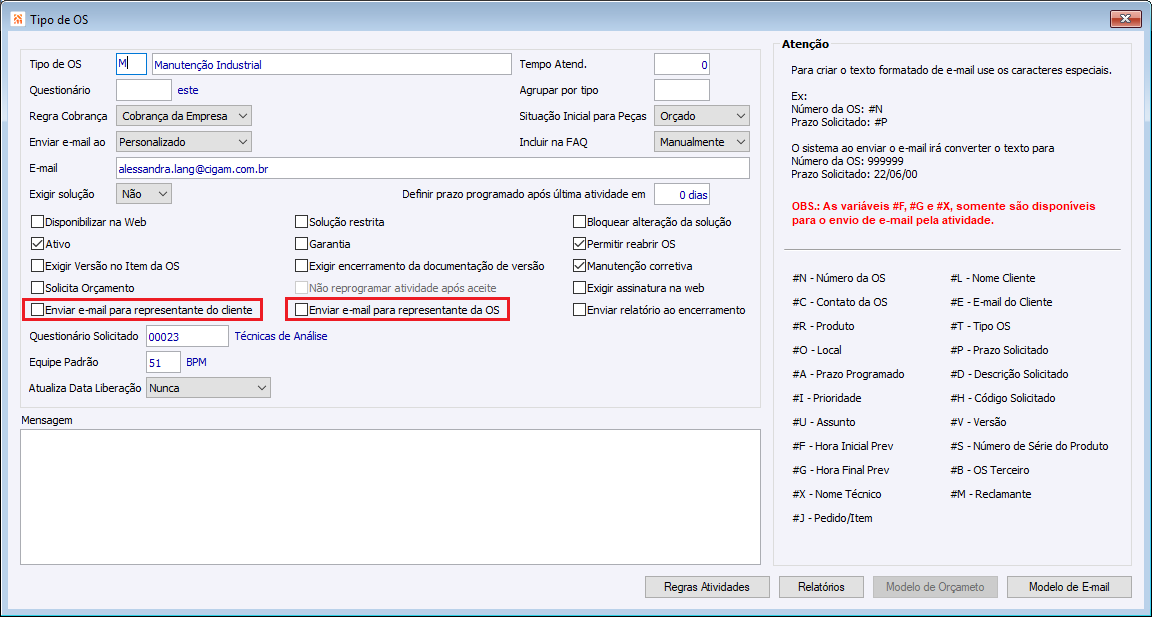
Task: Click #S - Número de Série do Produto
Action: 1029,446
